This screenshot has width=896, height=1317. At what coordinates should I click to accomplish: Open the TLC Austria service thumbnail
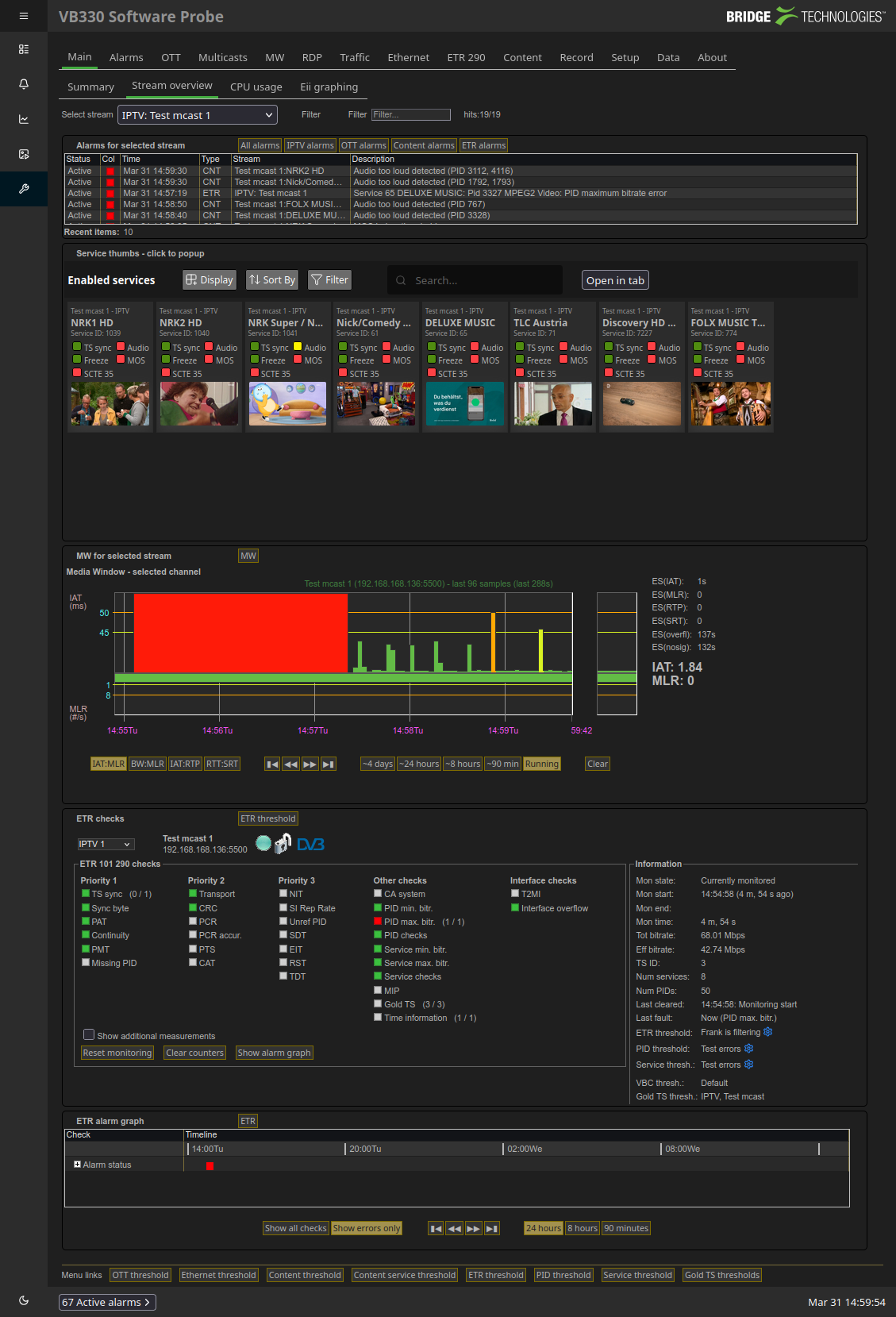pyautogui.click(x=552, y=403)
